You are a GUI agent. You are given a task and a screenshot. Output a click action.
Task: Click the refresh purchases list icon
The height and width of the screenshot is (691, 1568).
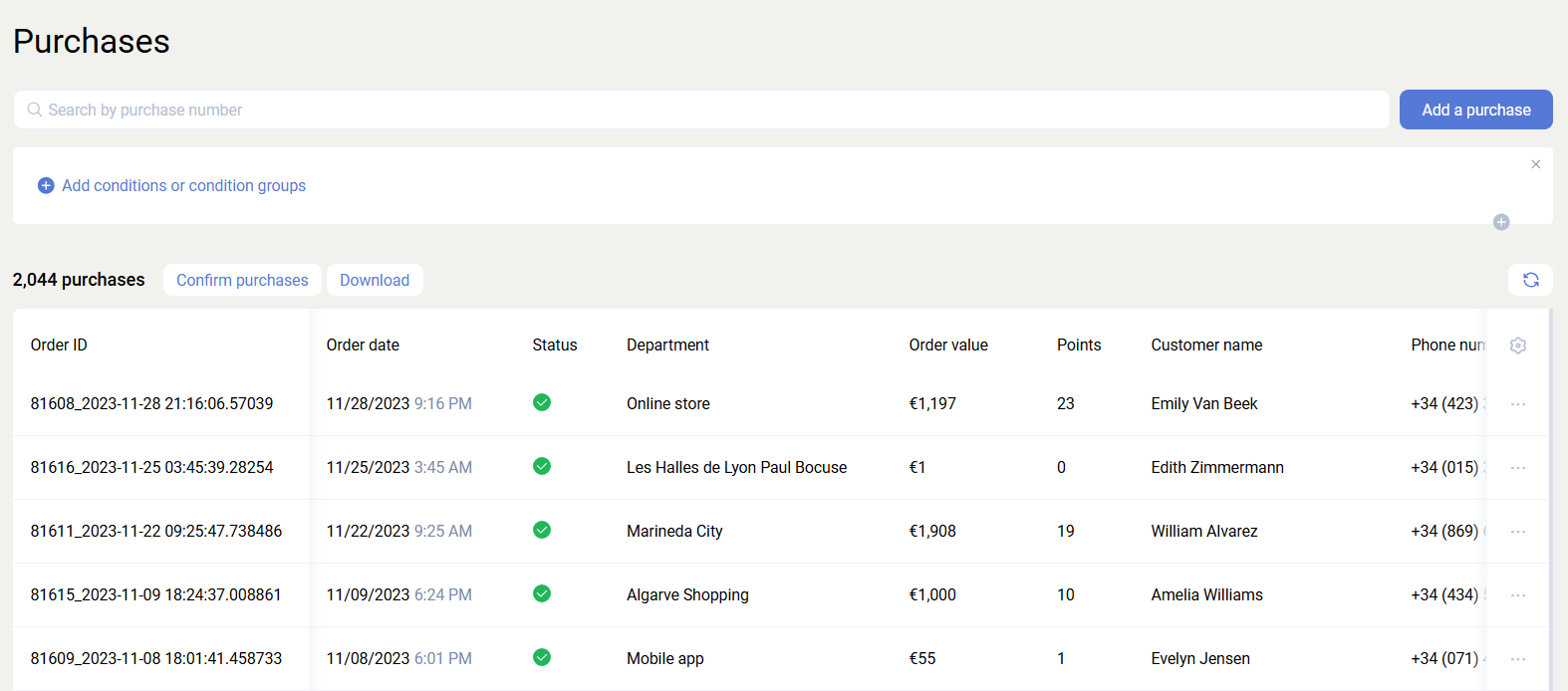tap(1530, 280)
